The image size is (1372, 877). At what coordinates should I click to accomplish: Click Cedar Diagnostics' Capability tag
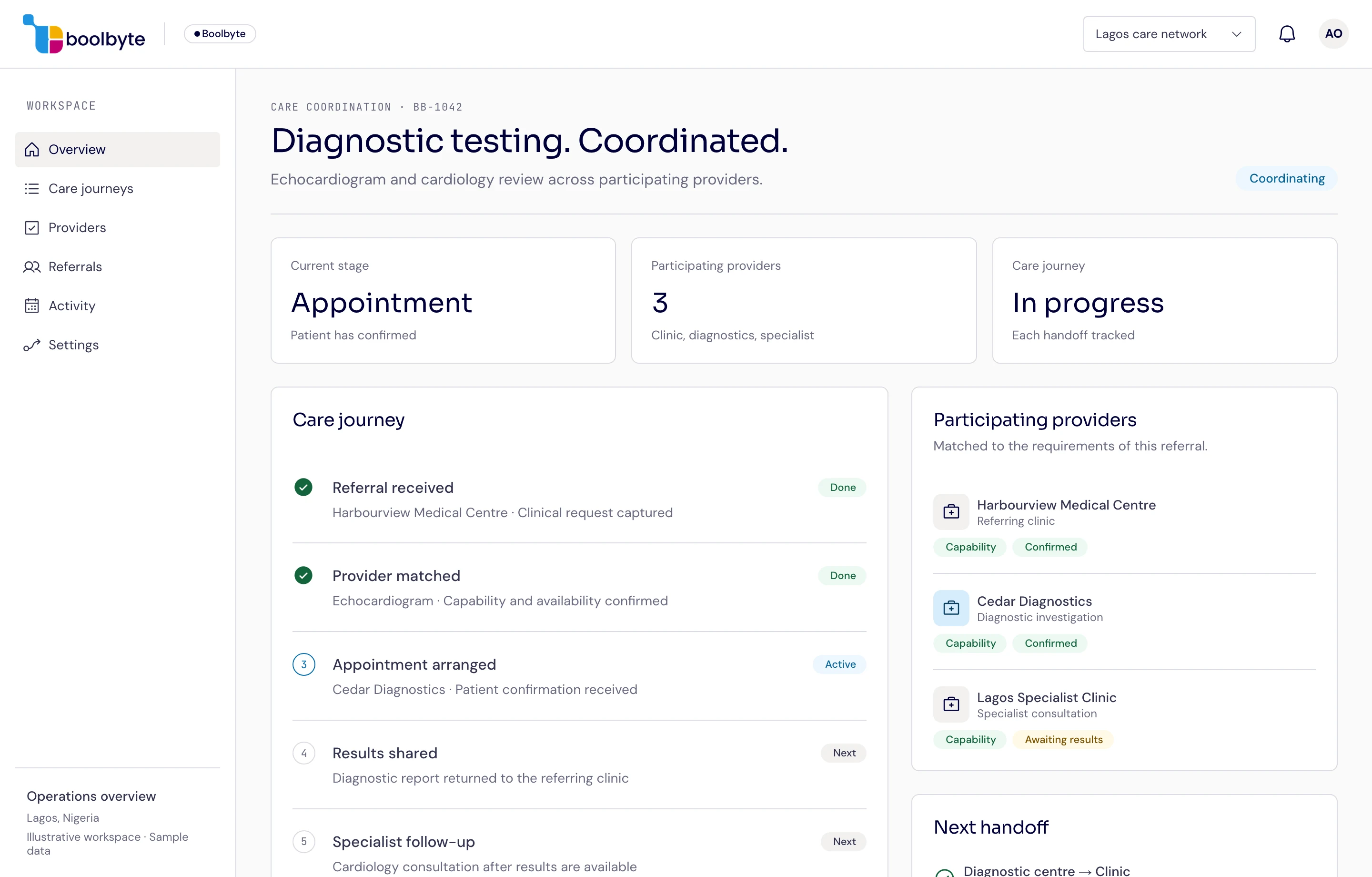[970, 644]
